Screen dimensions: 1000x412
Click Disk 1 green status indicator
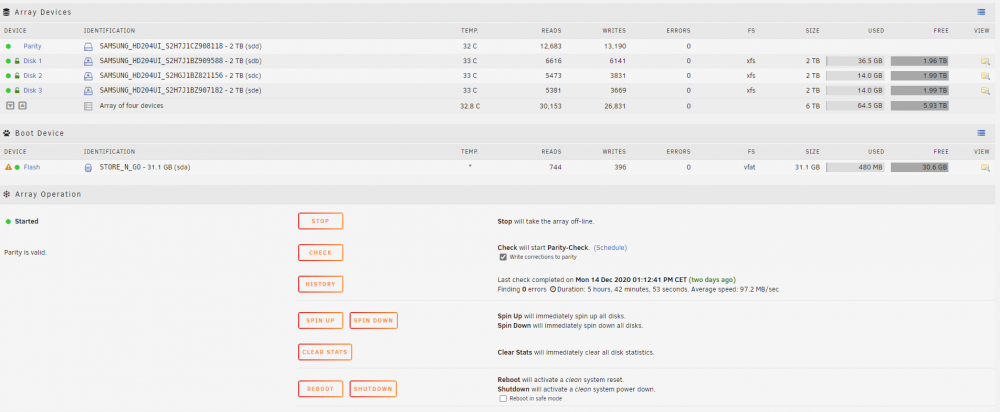tap(8, 61)
